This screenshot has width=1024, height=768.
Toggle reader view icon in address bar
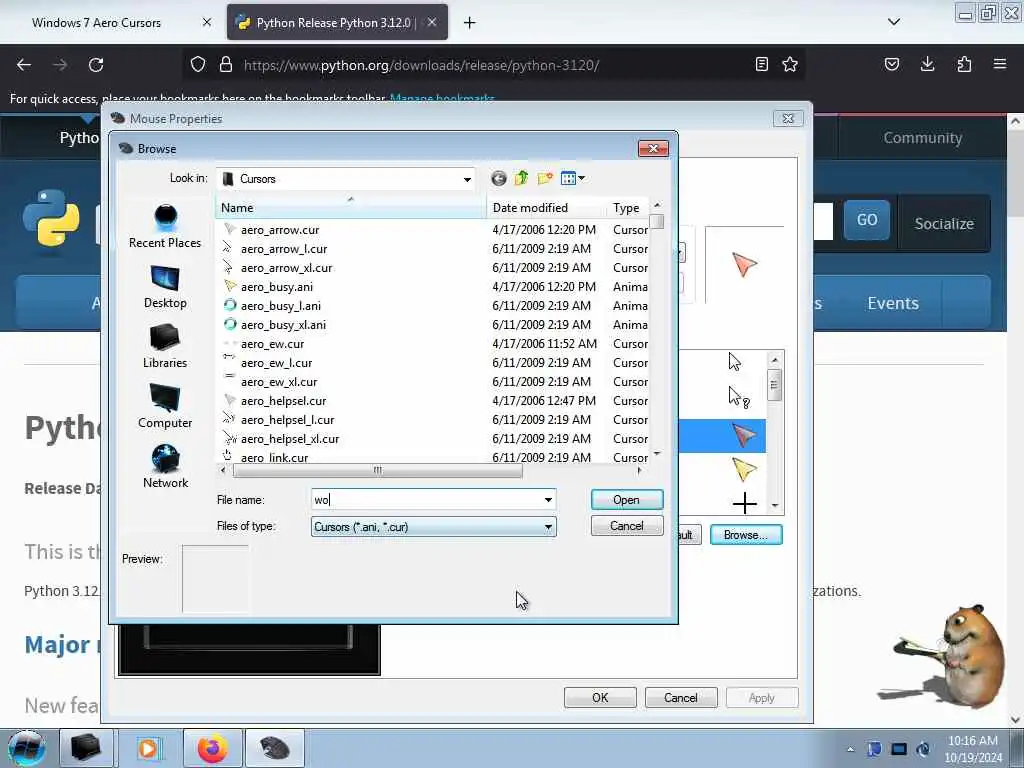pos(761,65)
